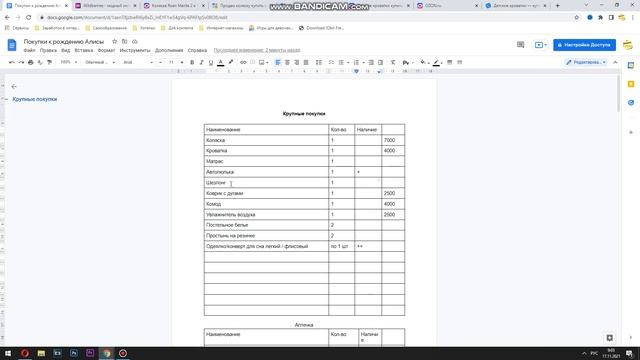Open the Формат menu
The image size is (640, 360).
coord(106,50)
